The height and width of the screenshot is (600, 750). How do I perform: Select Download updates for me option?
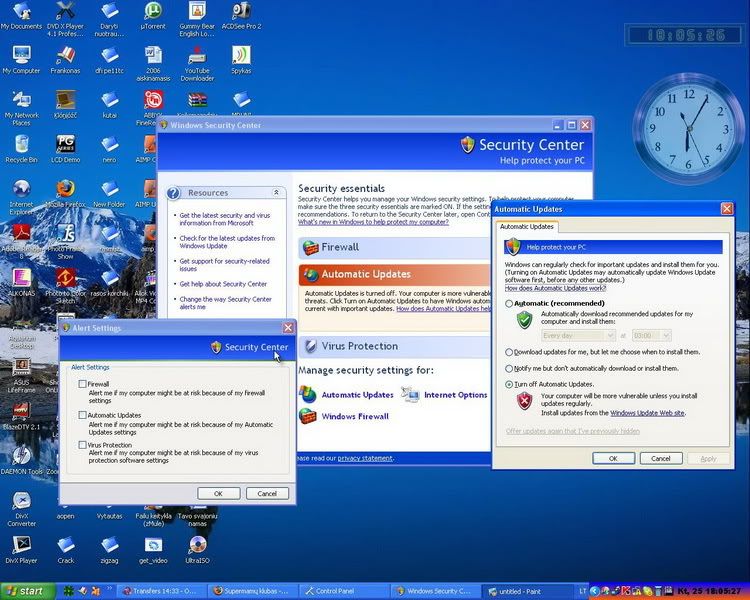[509, 352]
